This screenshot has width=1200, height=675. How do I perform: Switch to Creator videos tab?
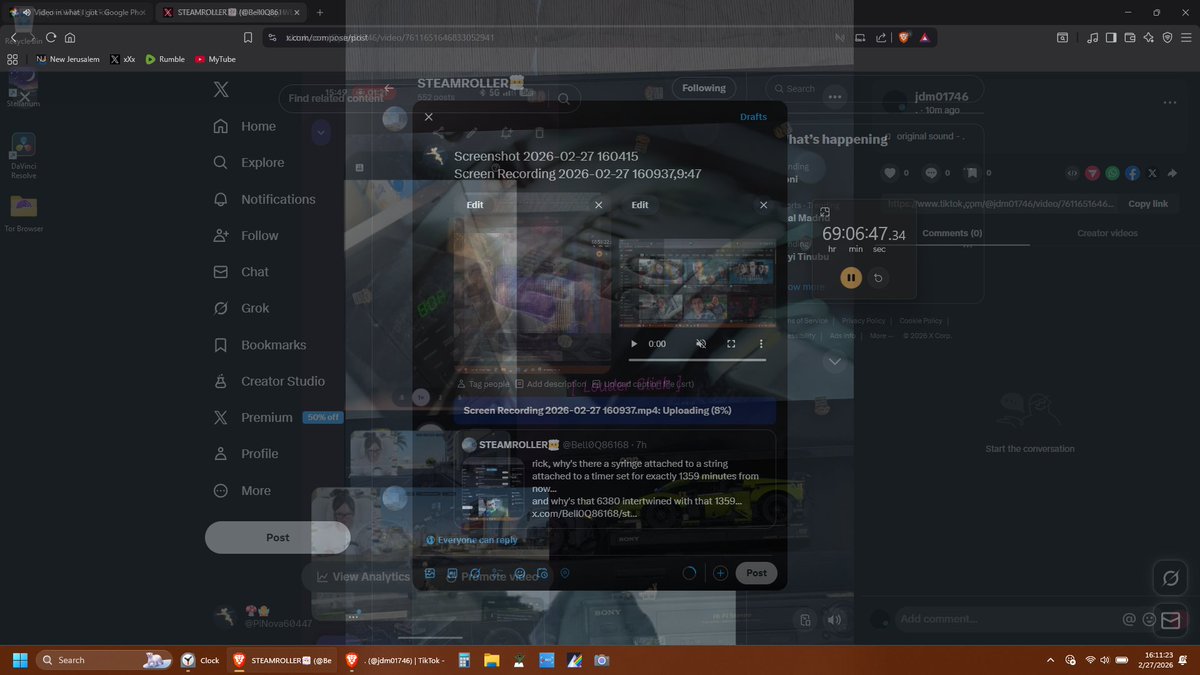click(x=1107, y=233)
